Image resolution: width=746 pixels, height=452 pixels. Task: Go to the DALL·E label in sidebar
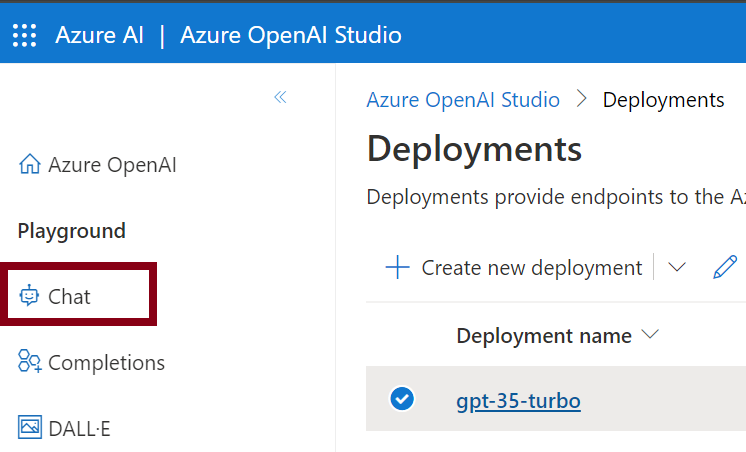tap(79, 428)
